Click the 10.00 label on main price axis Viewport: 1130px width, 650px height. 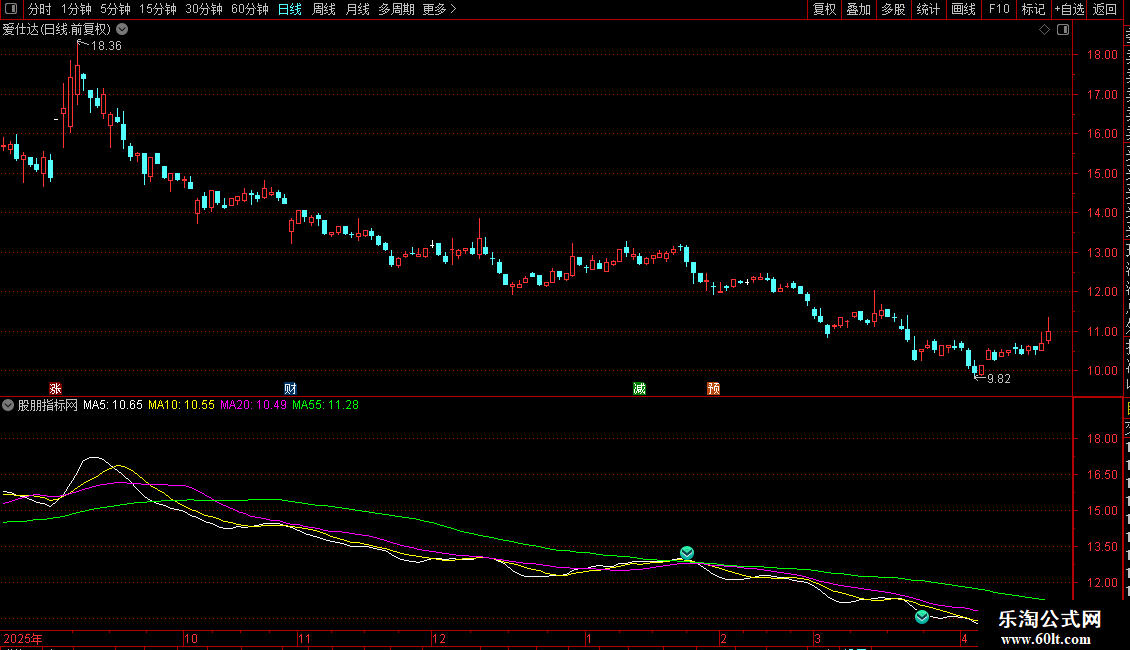pyautogui.click(x=1102, y=371)
